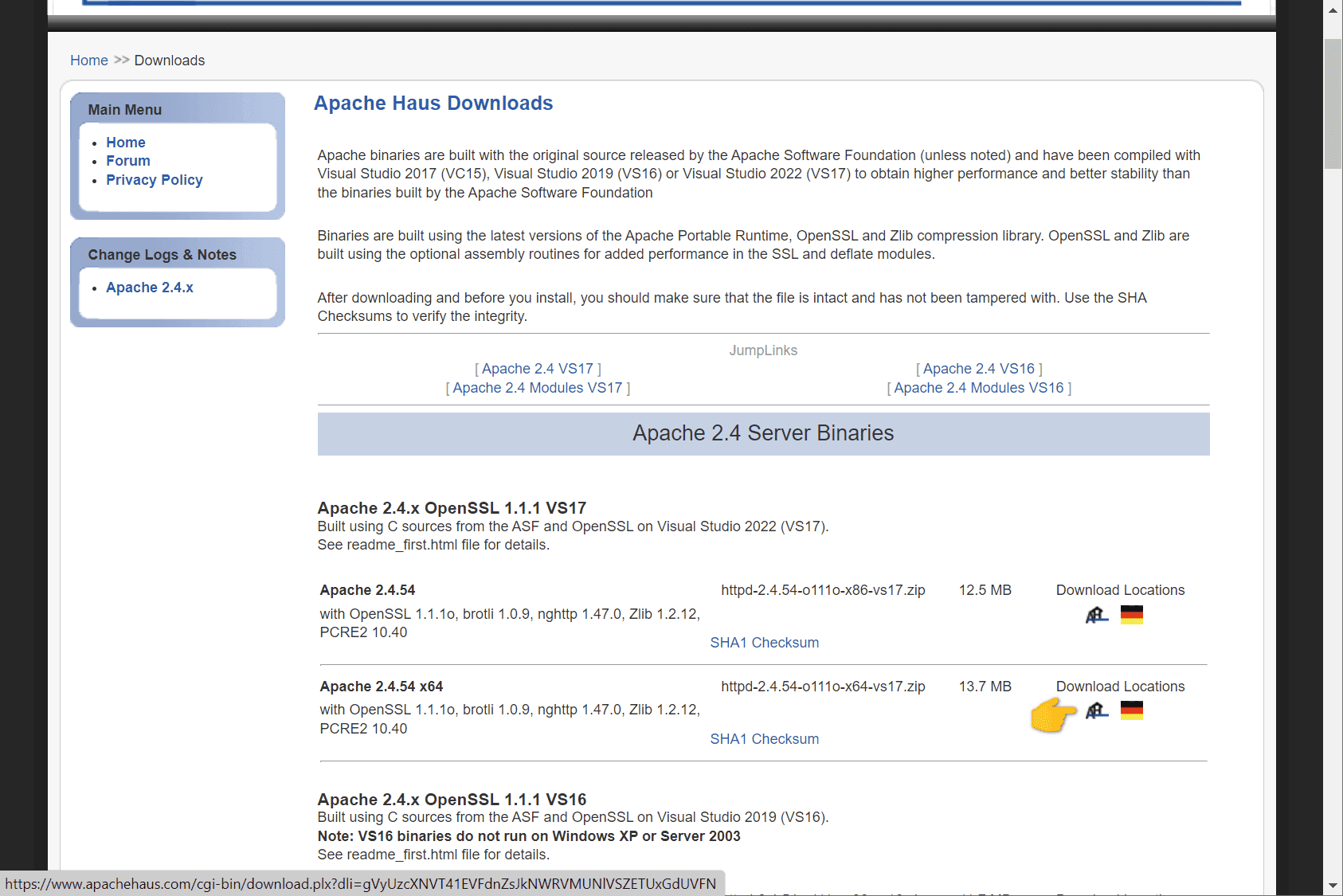1343x896 pixels.
Task: Open SHA1 Checksum for Apache 2.4.54 x86
Action: pyautogui.click(x=765, y=643)
